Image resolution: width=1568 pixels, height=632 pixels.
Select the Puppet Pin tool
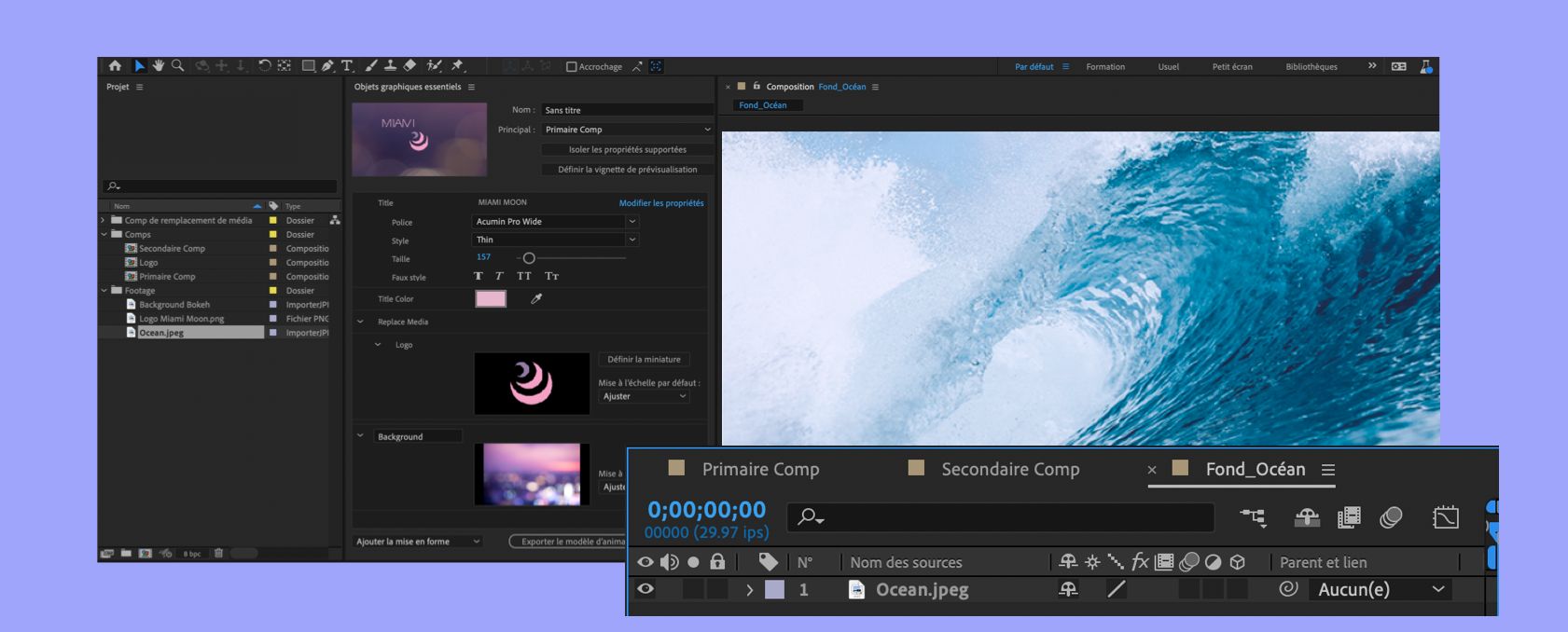pos(457,66)
